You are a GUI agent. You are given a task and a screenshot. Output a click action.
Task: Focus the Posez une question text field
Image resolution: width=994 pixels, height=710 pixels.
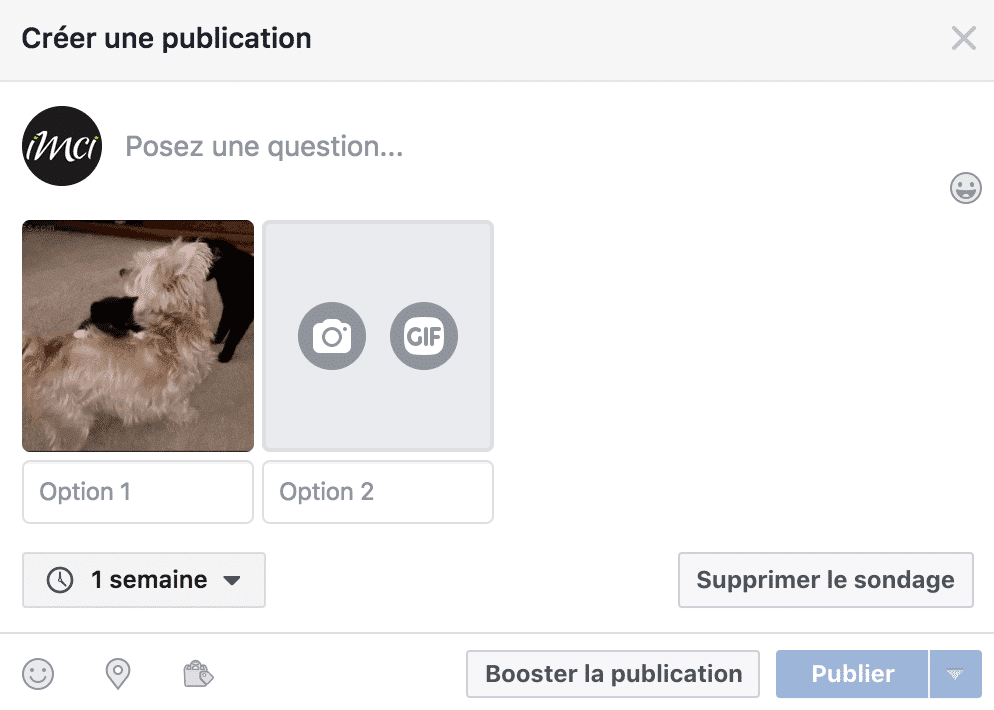click(x=500, y=148)
